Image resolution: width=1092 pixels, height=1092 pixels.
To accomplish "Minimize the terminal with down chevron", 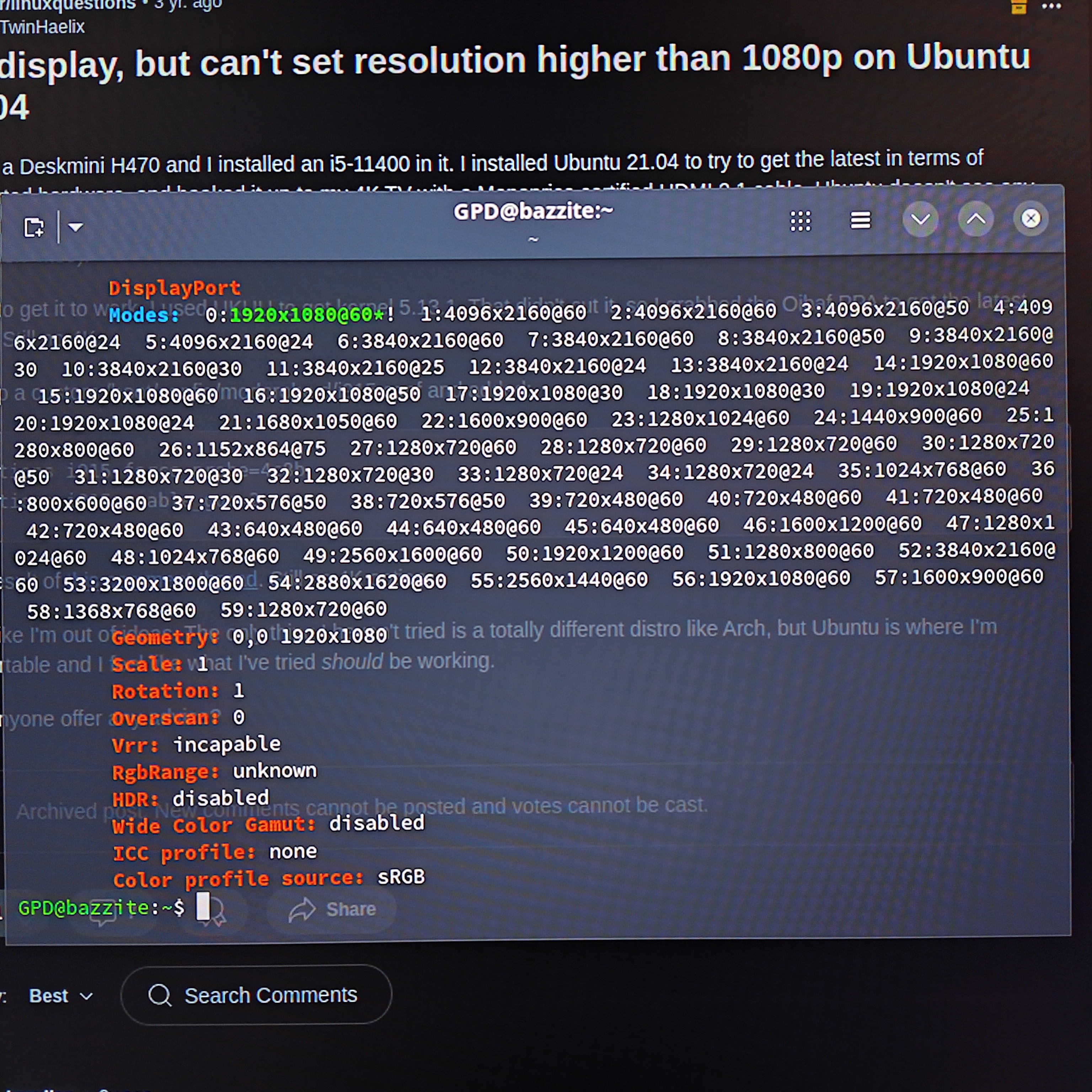I will (920, 219).
